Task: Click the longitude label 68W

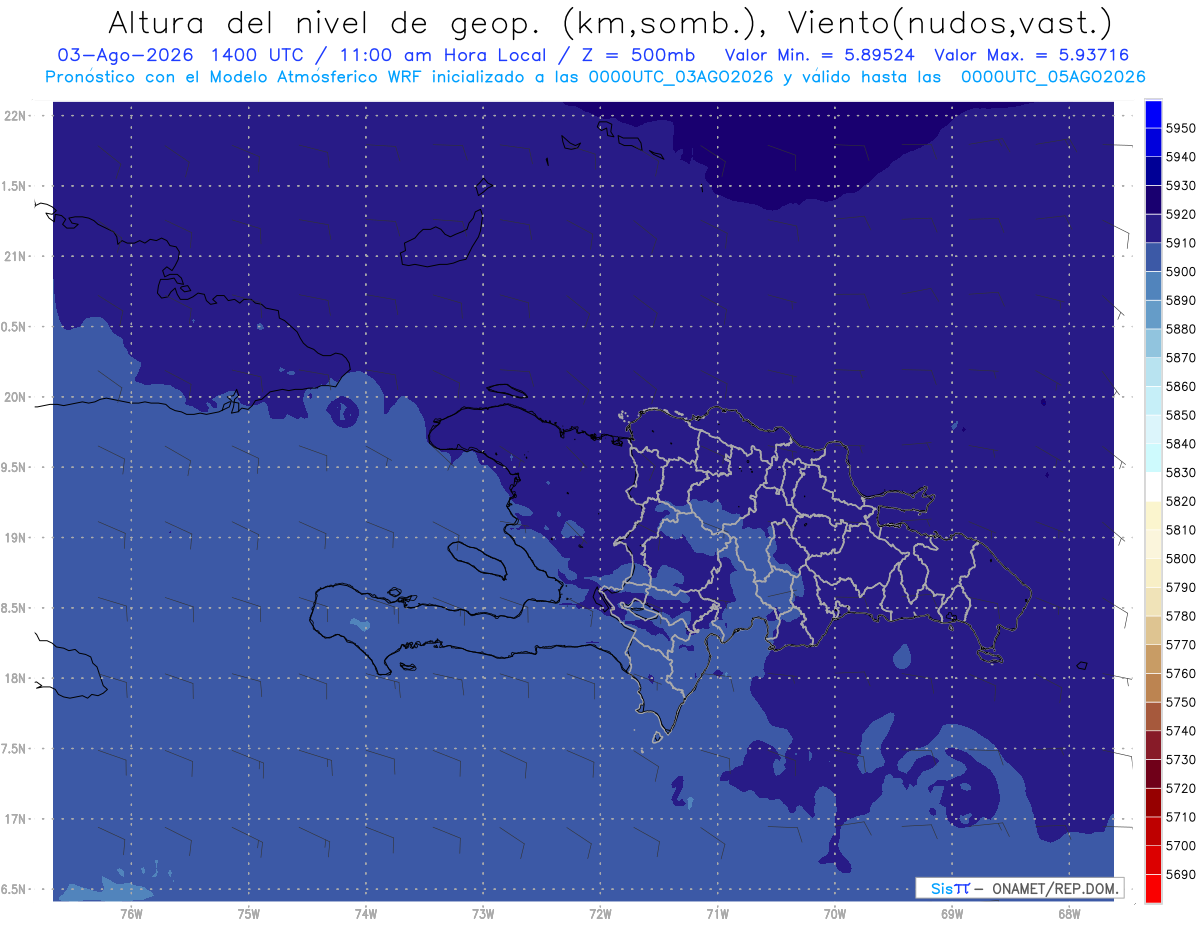Action: coord(1069,913)
